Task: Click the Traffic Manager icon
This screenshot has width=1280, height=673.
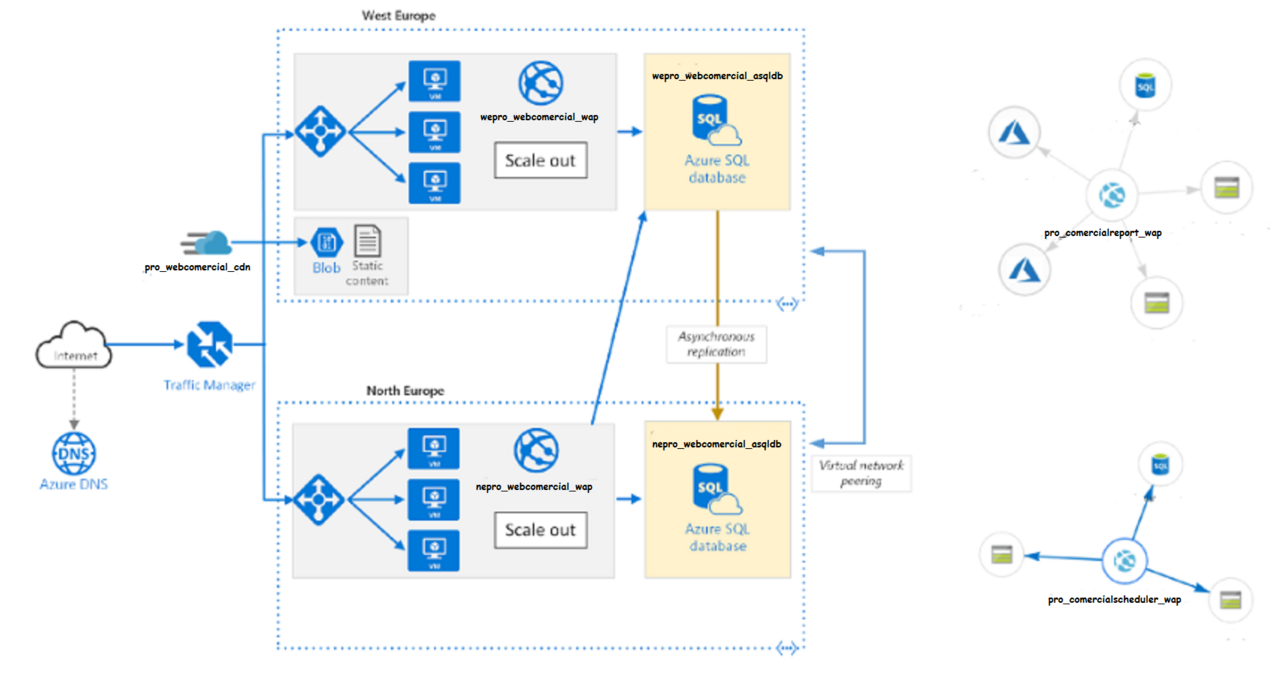Action: [x=209, y=347]
